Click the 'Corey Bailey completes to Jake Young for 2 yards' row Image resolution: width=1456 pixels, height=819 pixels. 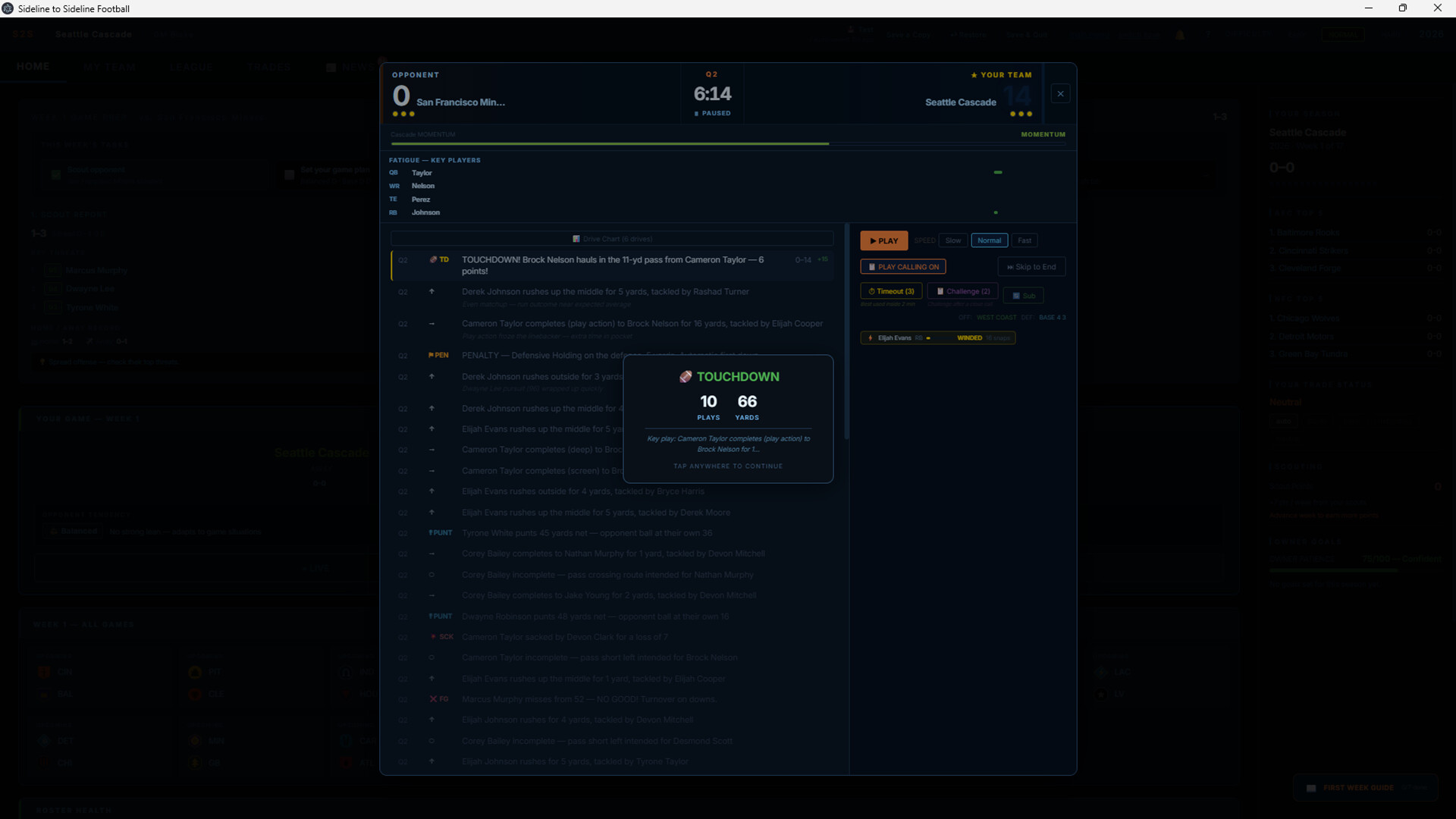pos(612,595)
